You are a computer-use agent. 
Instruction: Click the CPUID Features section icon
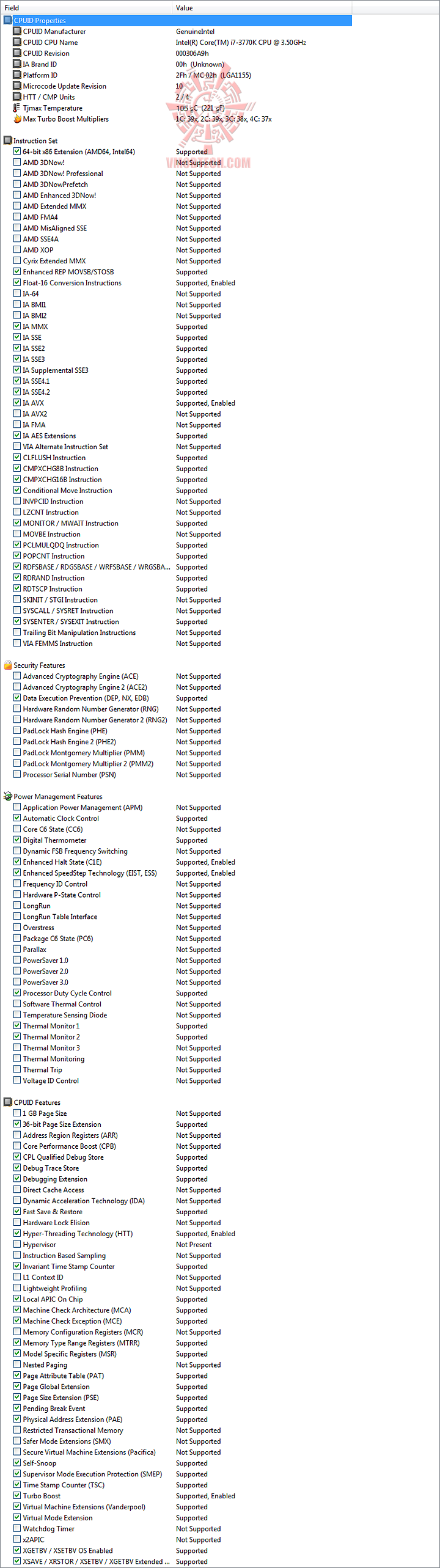(8, 1103)
